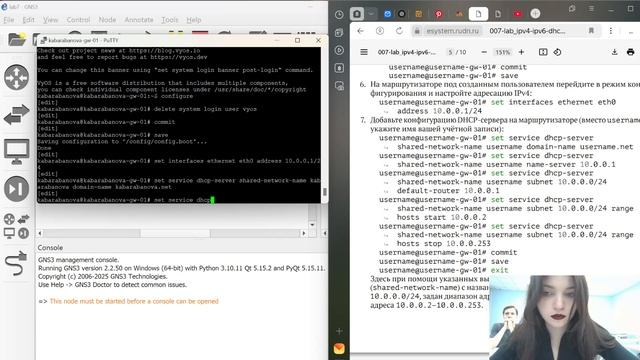Browse routers in GNS3 device panel

[x=16, y=77]
